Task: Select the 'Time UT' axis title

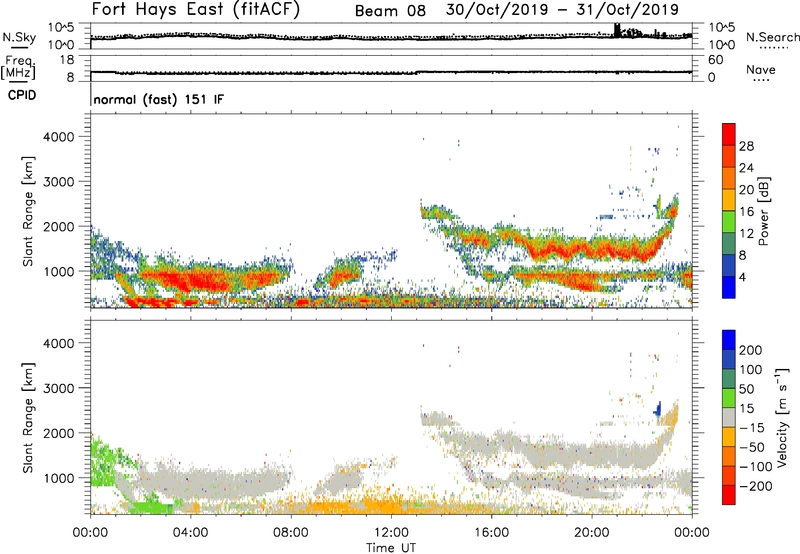Action: (391, 548)
